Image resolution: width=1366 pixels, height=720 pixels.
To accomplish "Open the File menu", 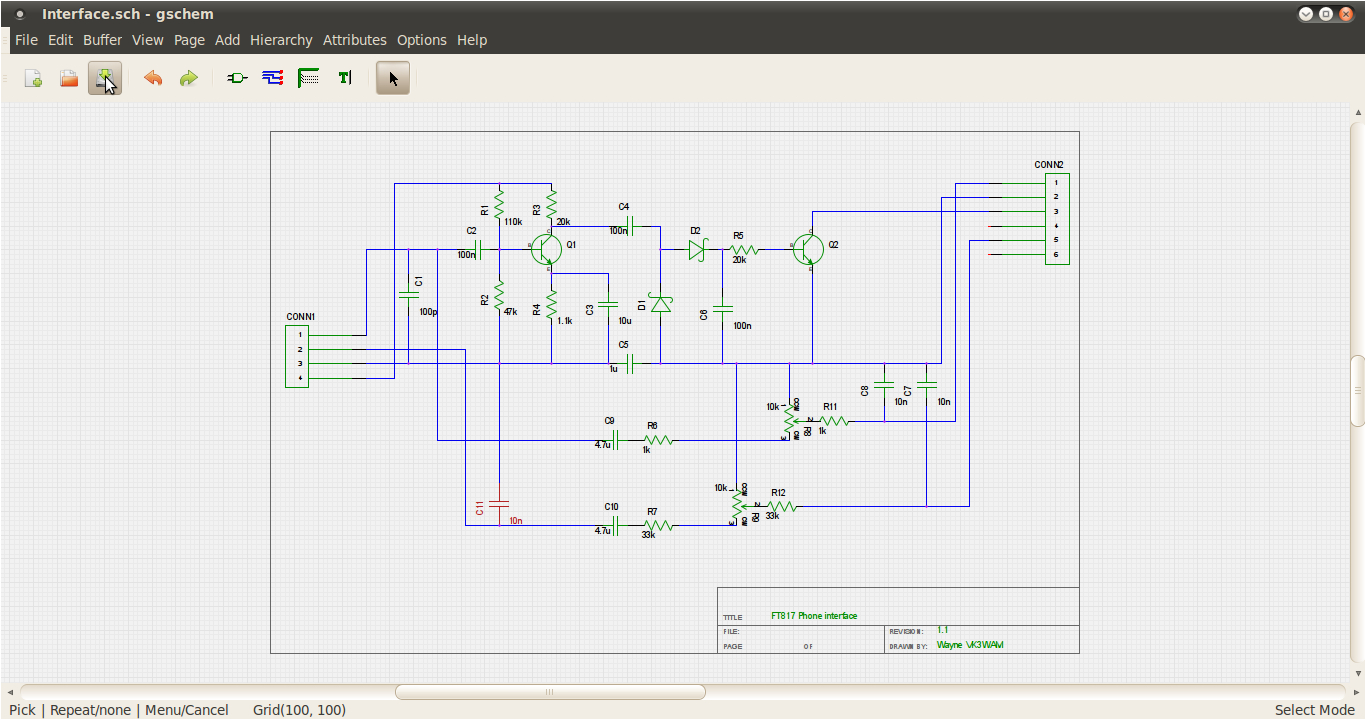I will tap(26, 40).
